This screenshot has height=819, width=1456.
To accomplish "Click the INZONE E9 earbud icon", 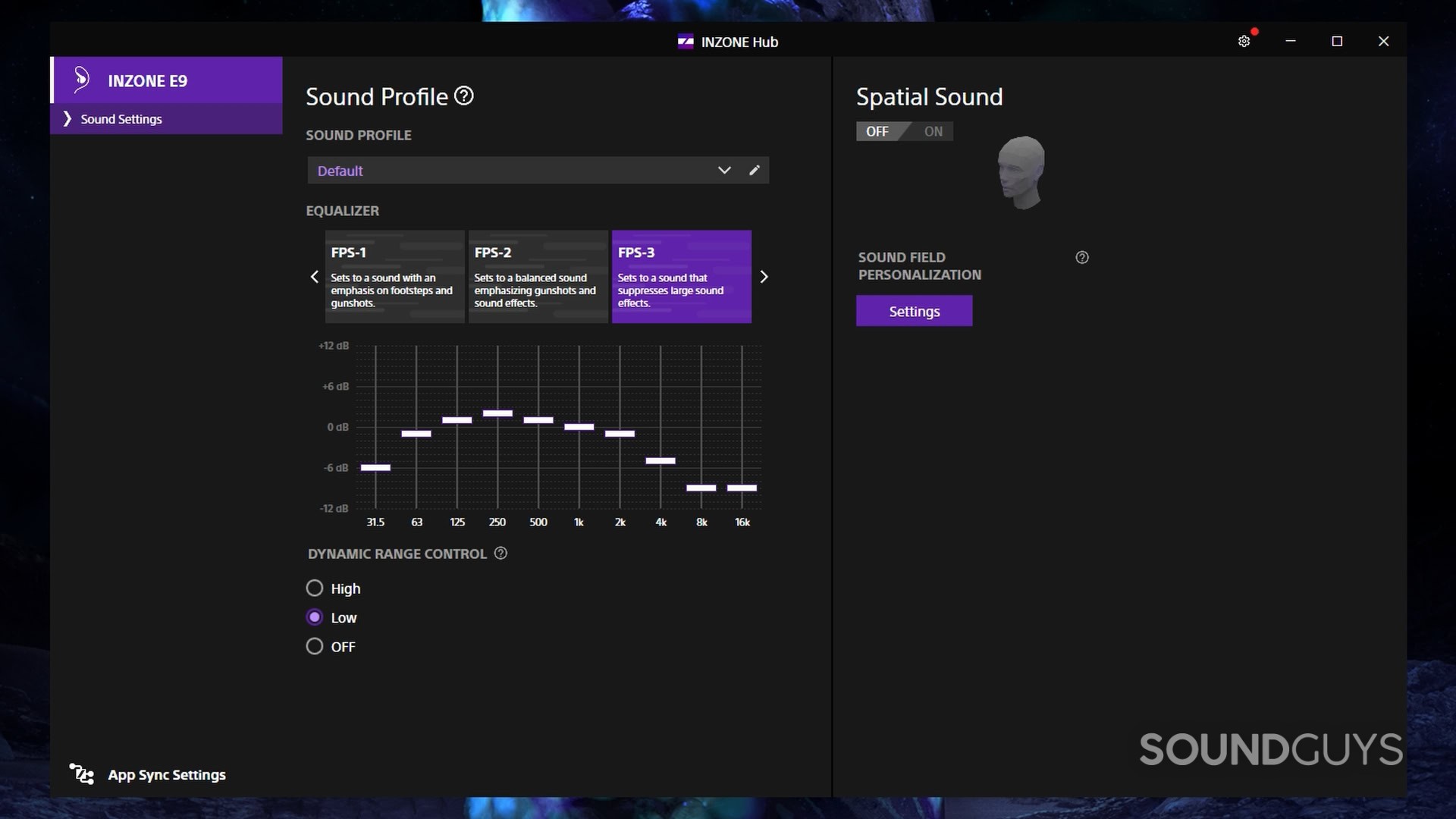I will [x=81, y=80].
